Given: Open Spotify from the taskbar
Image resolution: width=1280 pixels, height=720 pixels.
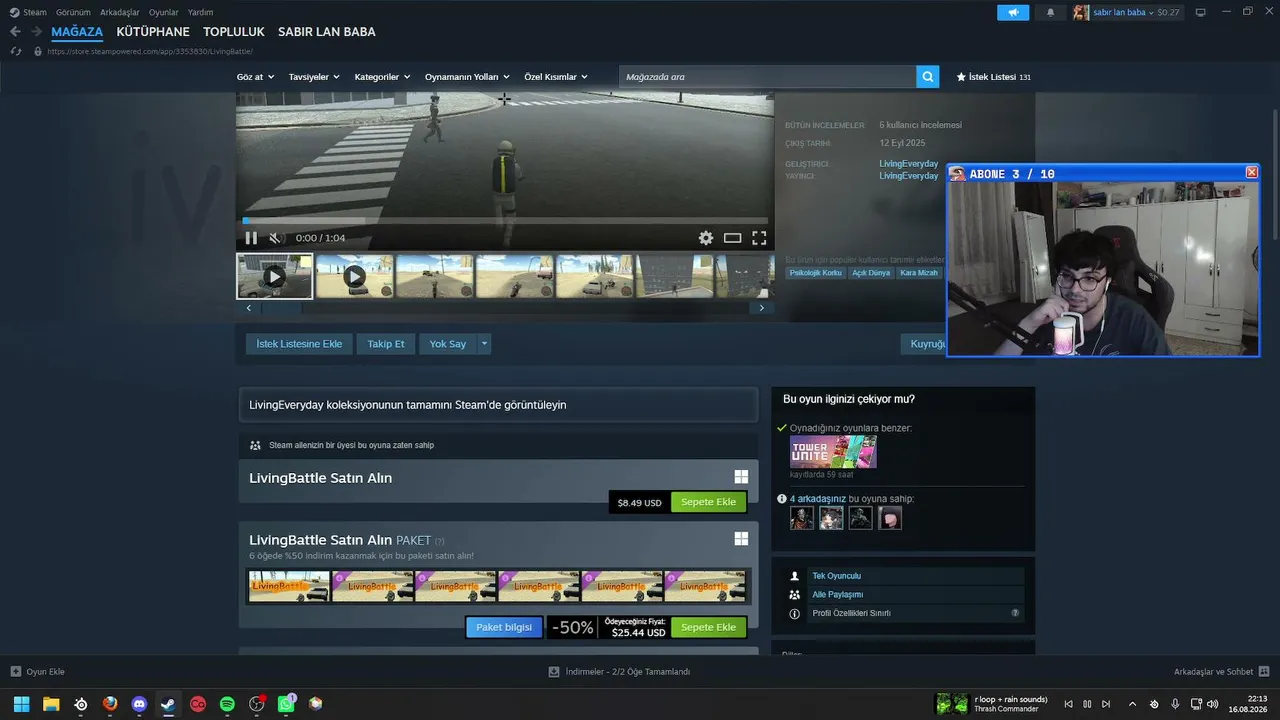Looking at the screenshot, I should click(x=227, y=704).
